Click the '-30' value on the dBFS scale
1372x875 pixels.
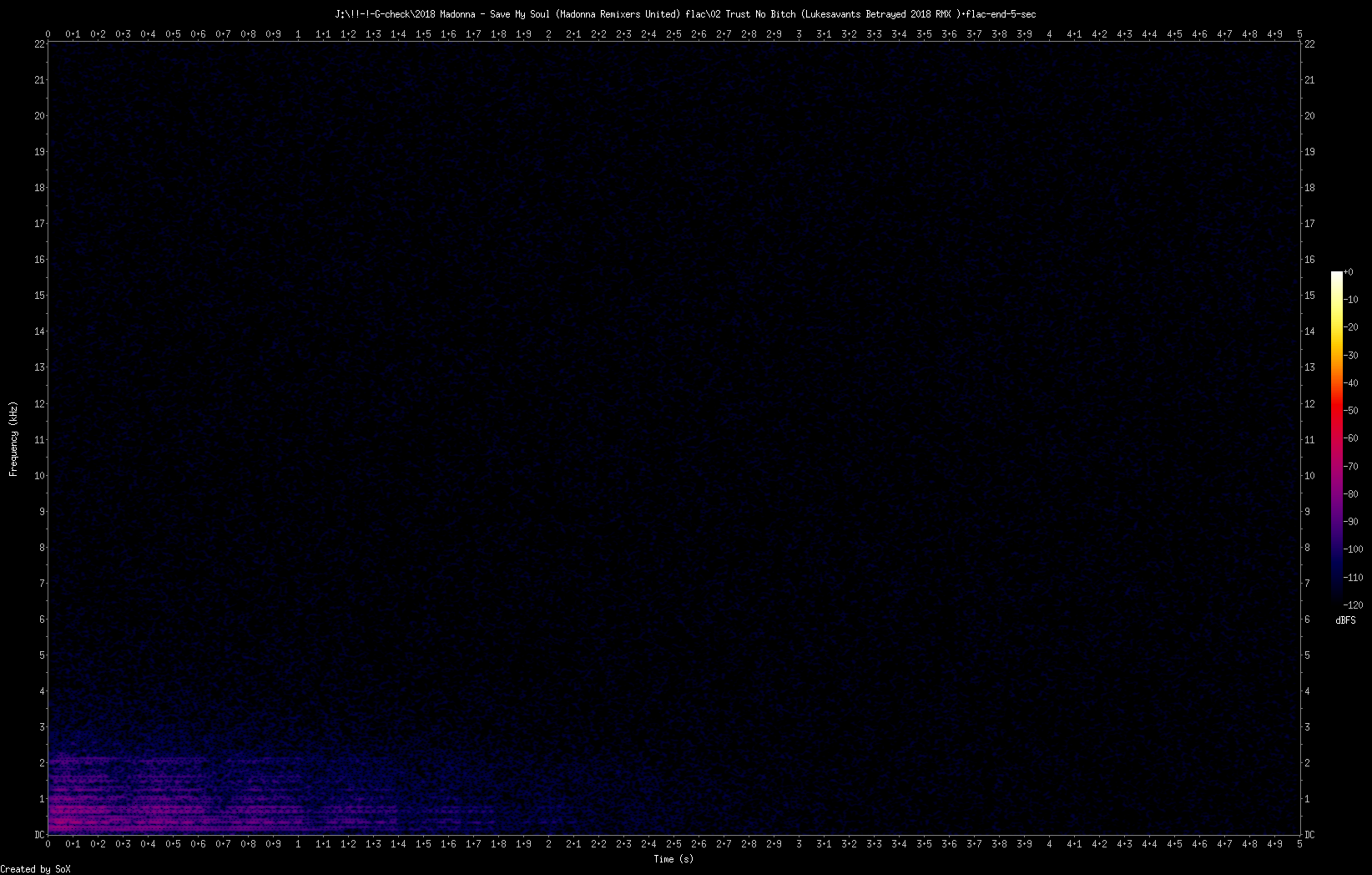(1351, 356)
